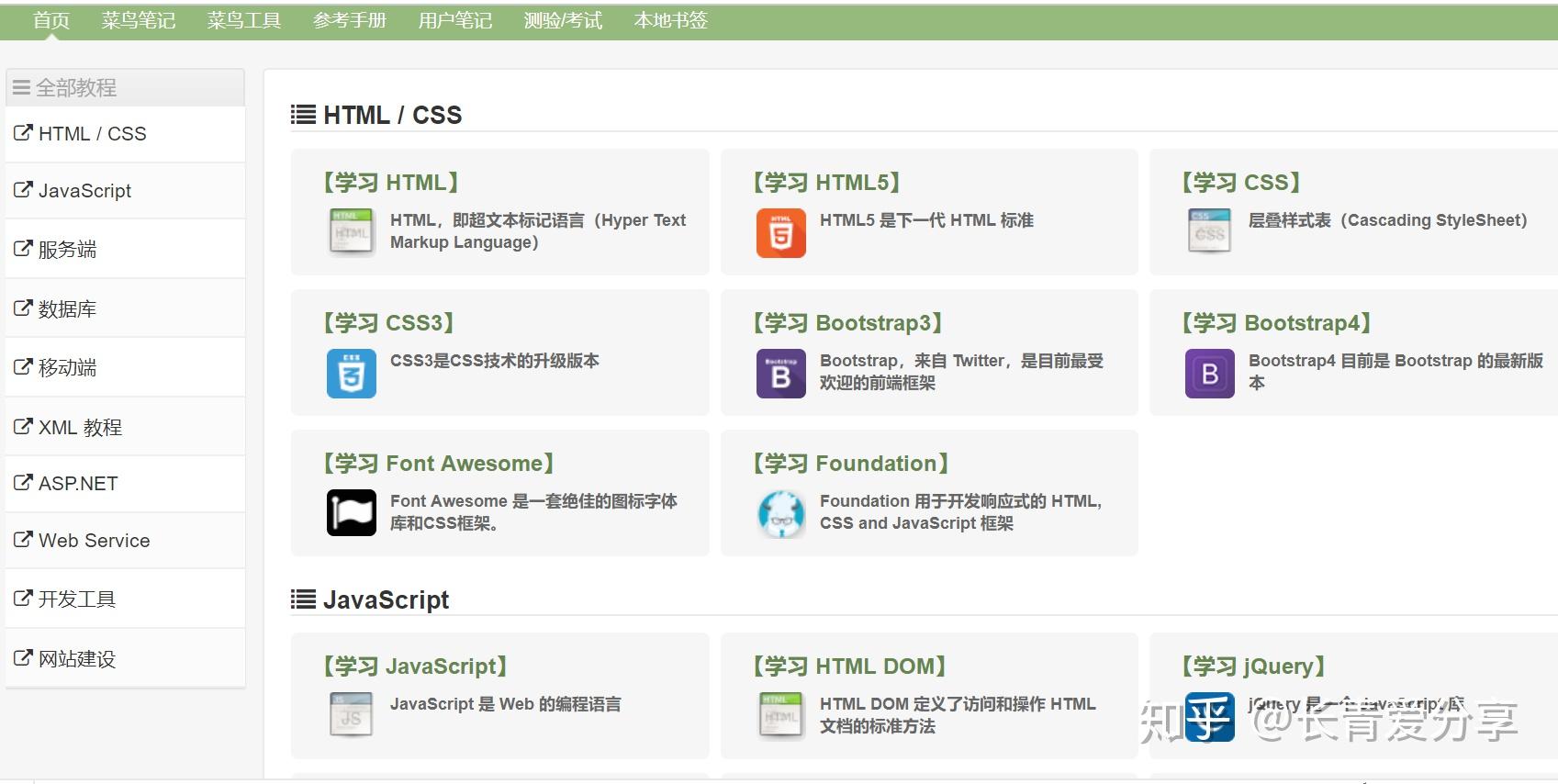The height and width of the screenshot is (784, 1558).
Task: Click the Foundation yeti icon
Action: click(781, 513)
